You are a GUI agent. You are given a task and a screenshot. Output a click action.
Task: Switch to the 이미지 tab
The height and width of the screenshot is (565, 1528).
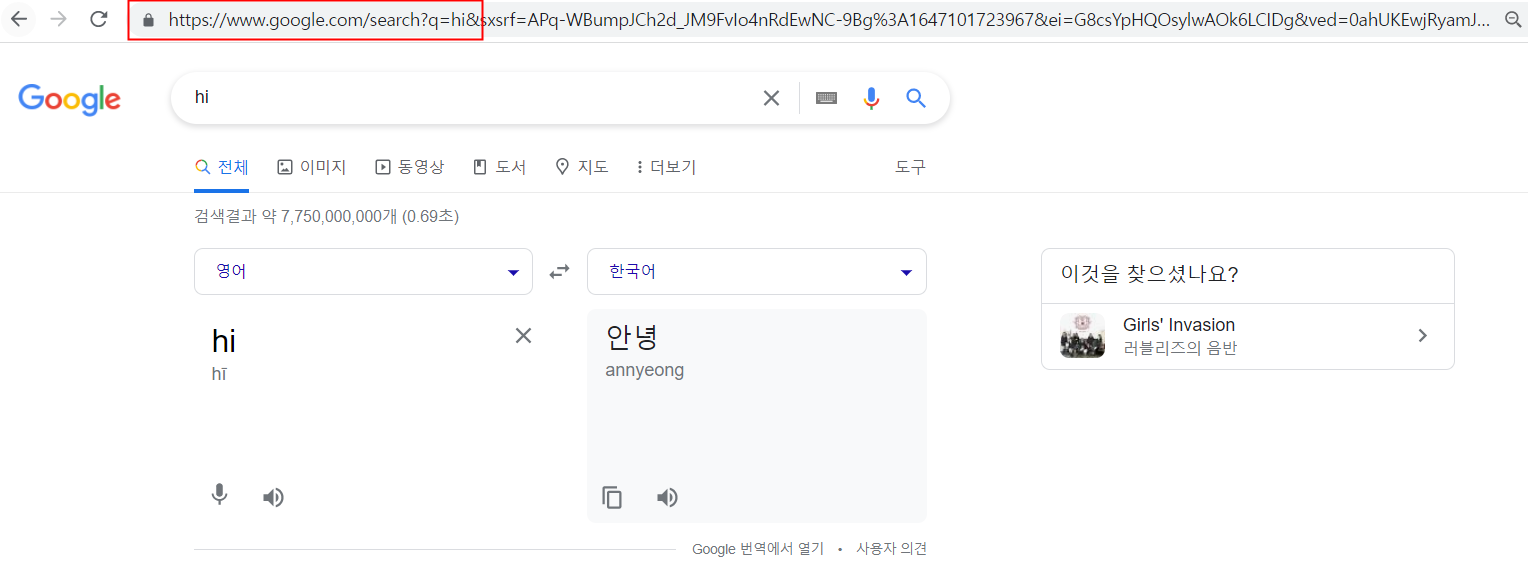click(311, 167)
